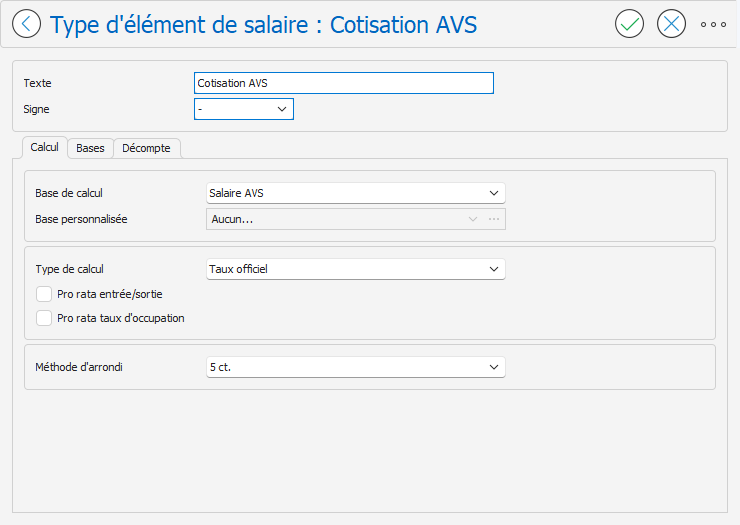Toggle Pro rata taux d'occupation checkbox
The image size is (740, 525).
[x=44, y=318]
